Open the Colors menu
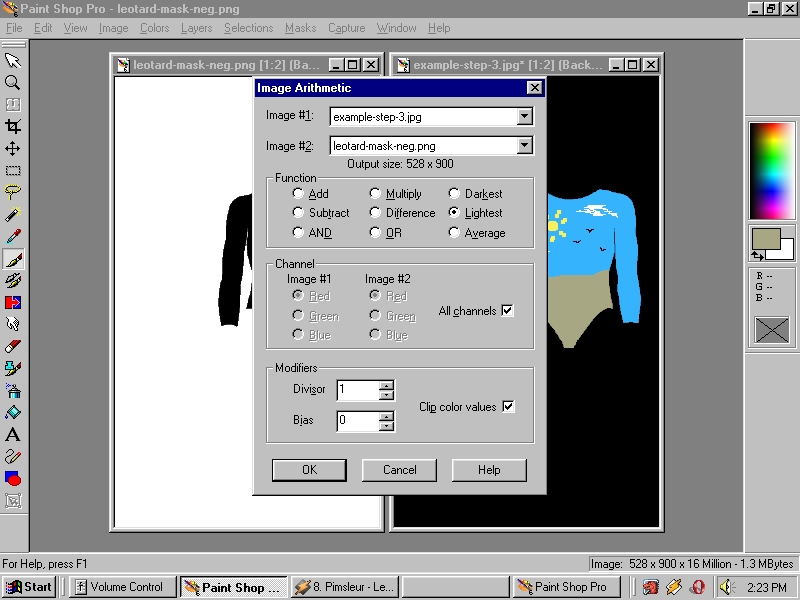The width and height of the screenshot is (800, 600). (155, 28)
